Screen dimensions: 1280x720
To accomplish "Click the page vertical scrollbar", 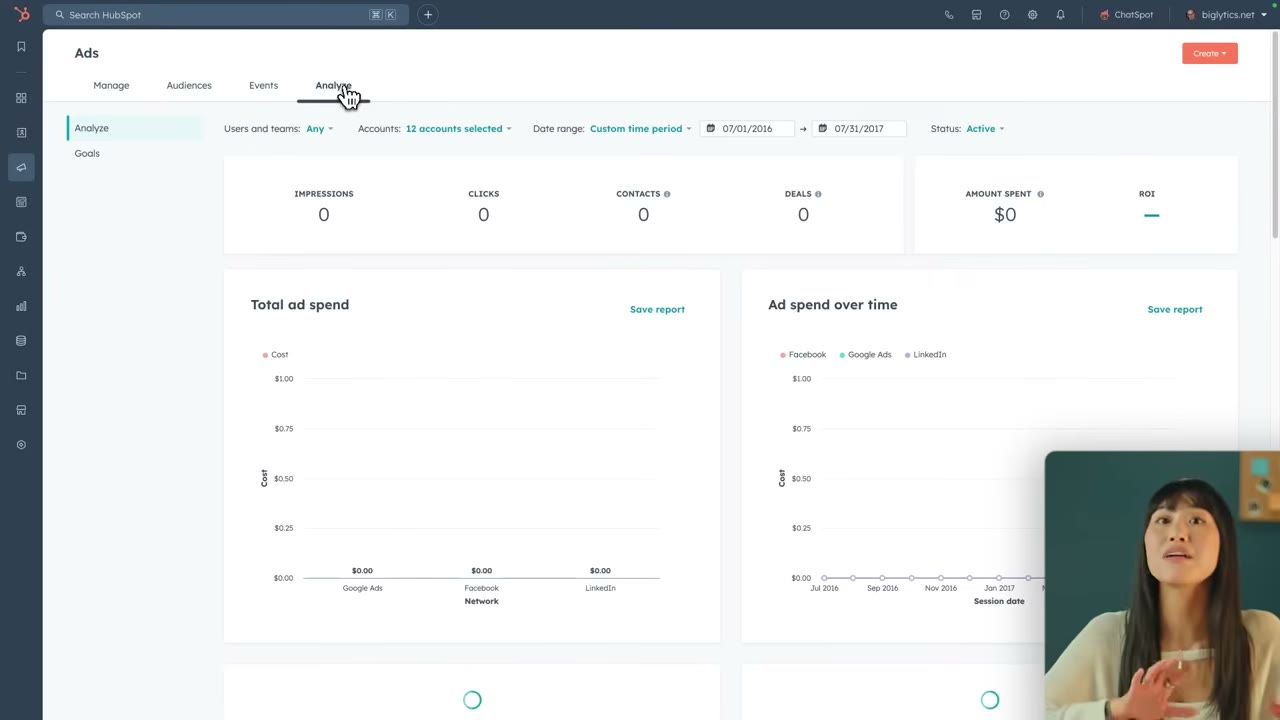I will click(x=1275, y=135).
